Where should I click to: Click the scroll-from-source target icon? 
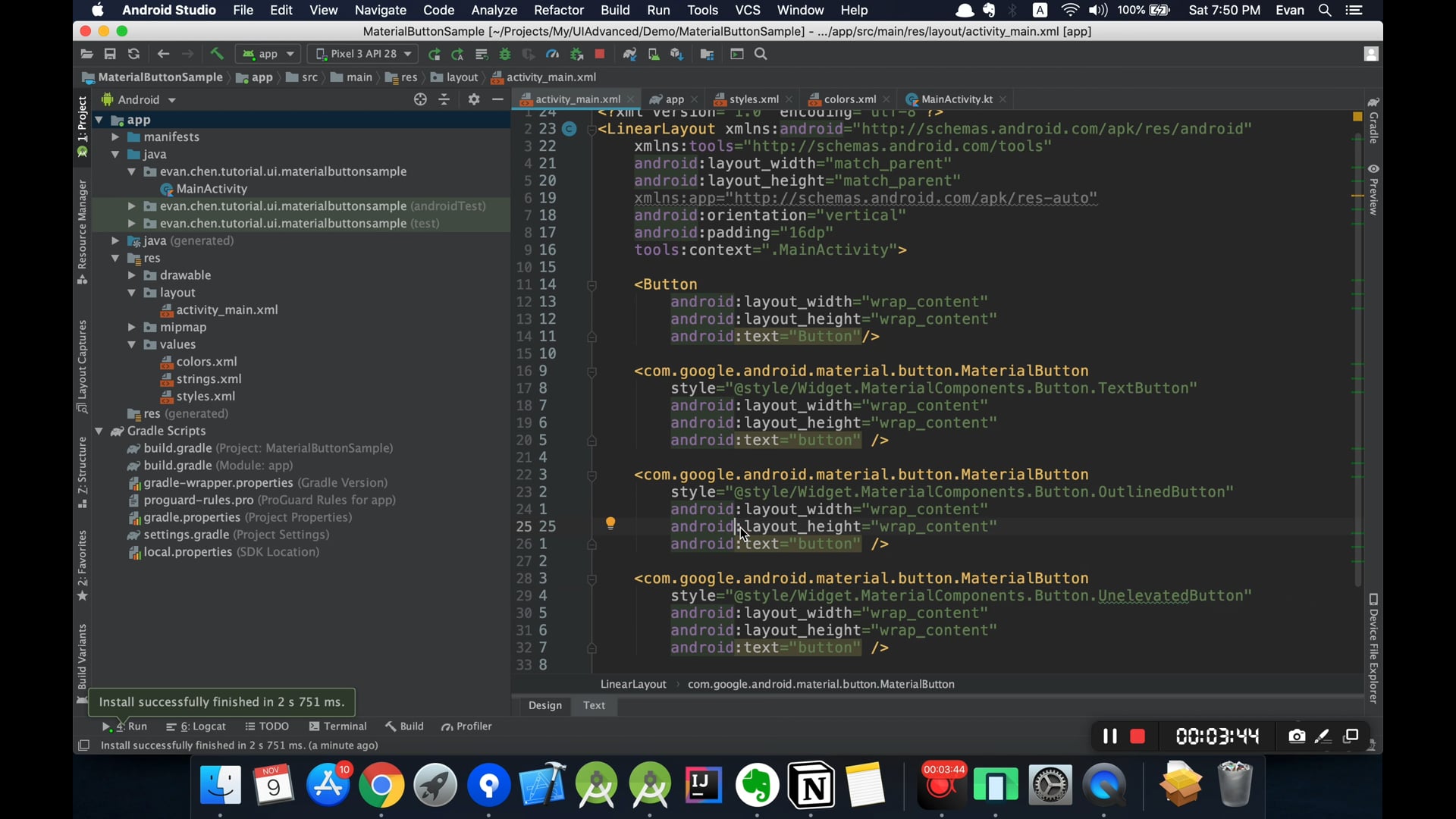point(420,99)
